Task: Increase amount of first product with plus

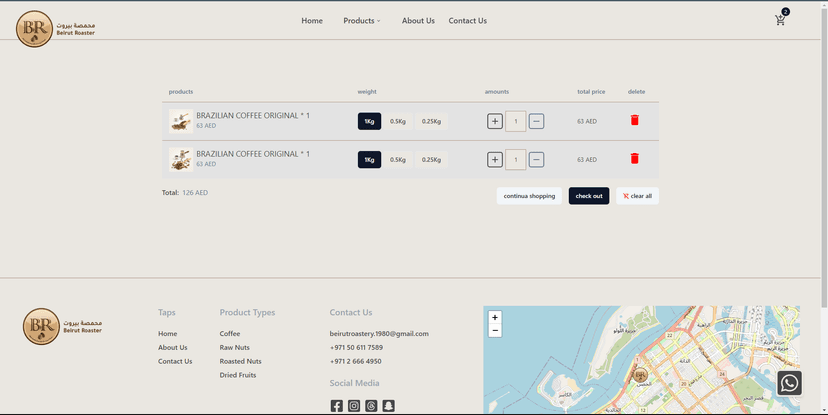Action: click(495, 121)
